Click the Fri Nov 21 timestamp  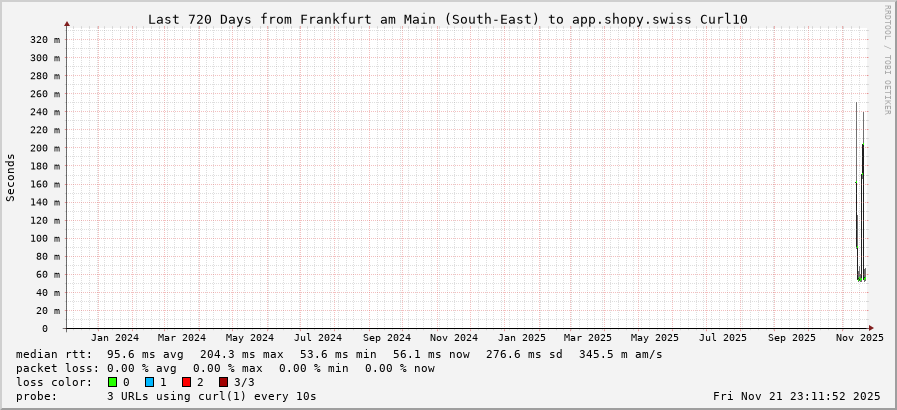click(x=796, y=396)
